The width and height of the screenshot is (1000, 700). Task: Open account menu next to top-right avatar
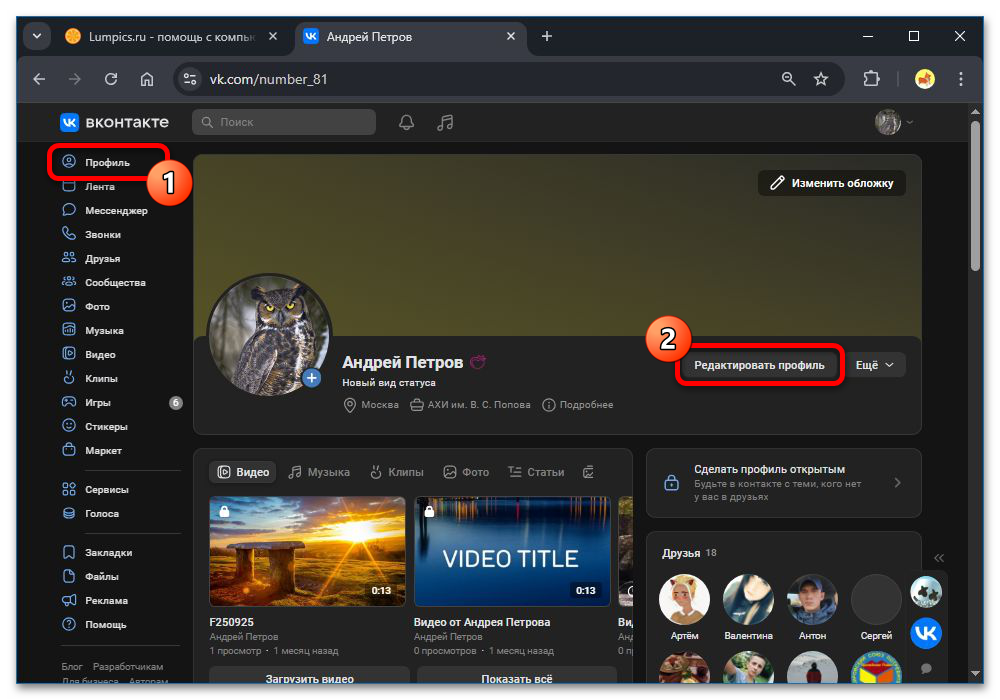point(910,122)
